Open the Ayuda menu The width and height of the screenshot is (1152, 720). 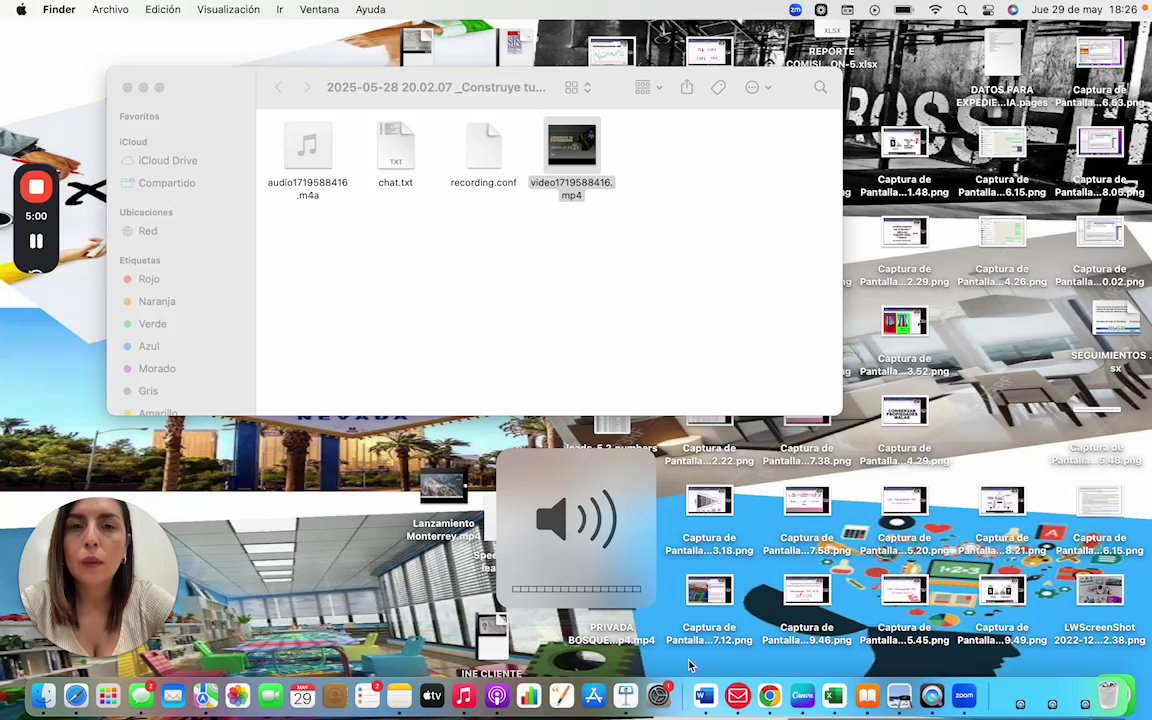point(370,10)
